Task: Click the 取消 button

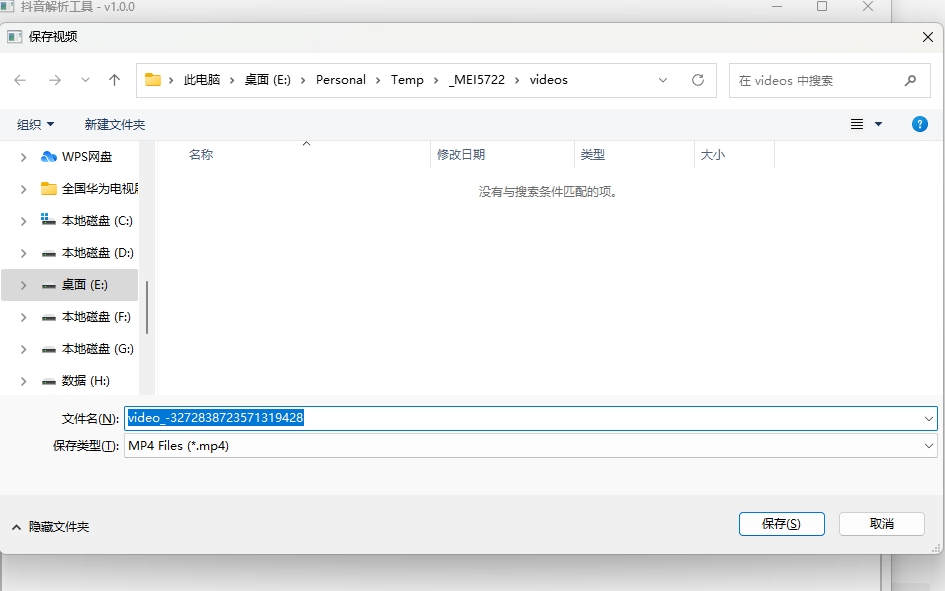Action: 881,524
